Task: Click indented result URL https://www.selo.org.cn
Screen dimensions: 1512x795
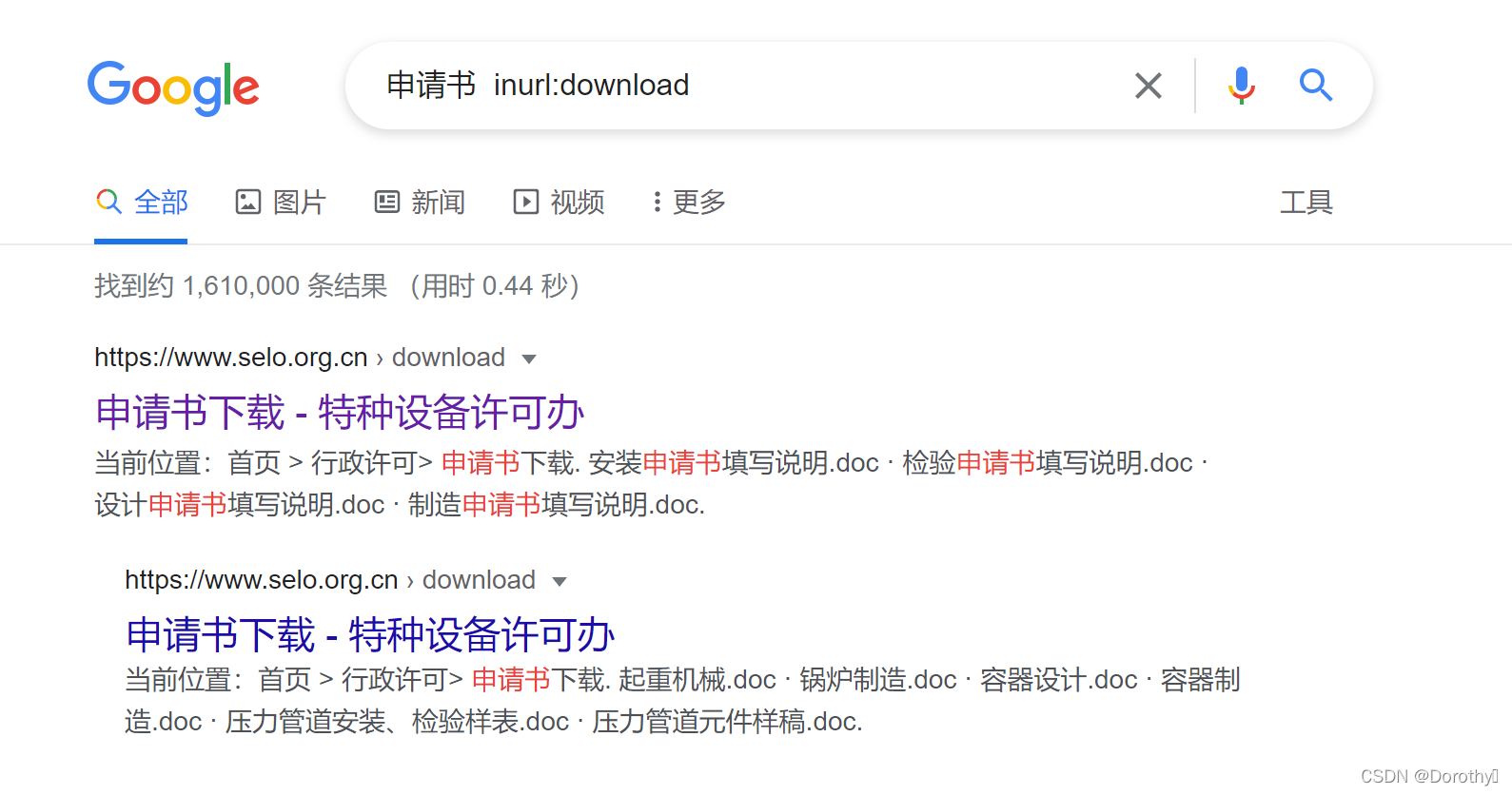Action: click(x=262, y=580)
